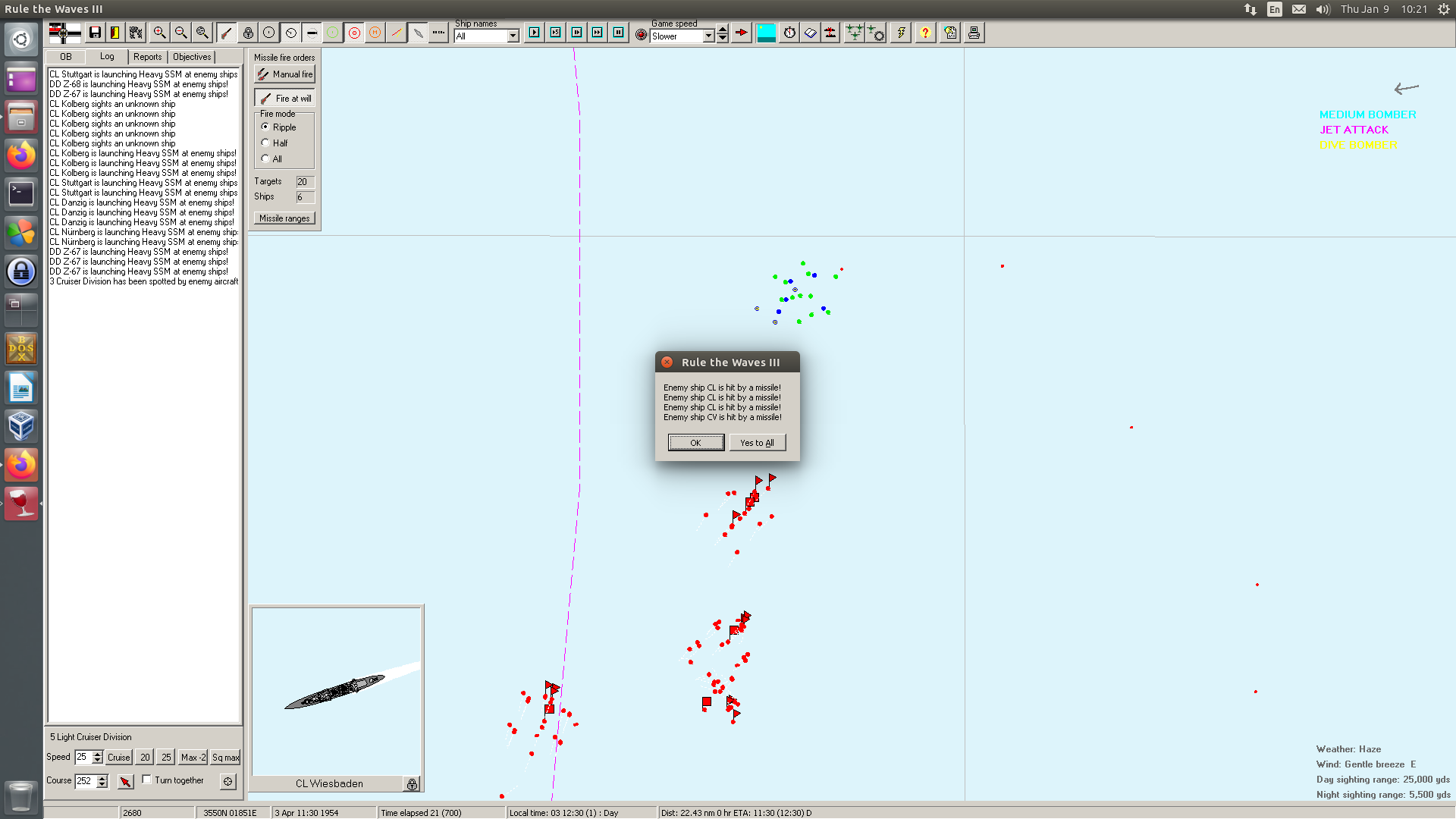Open Firefox from the Ubuntu dock
Image resolution: width=1456 pixels, height=819 pixels.
pos(21,156)
